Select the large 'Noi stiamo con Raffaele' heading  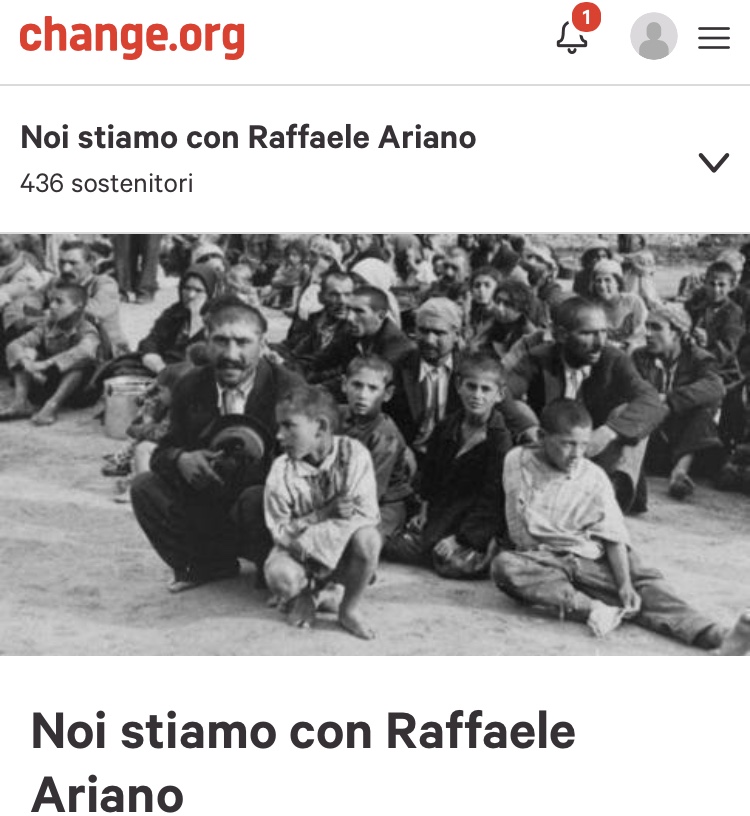[303, 731]
